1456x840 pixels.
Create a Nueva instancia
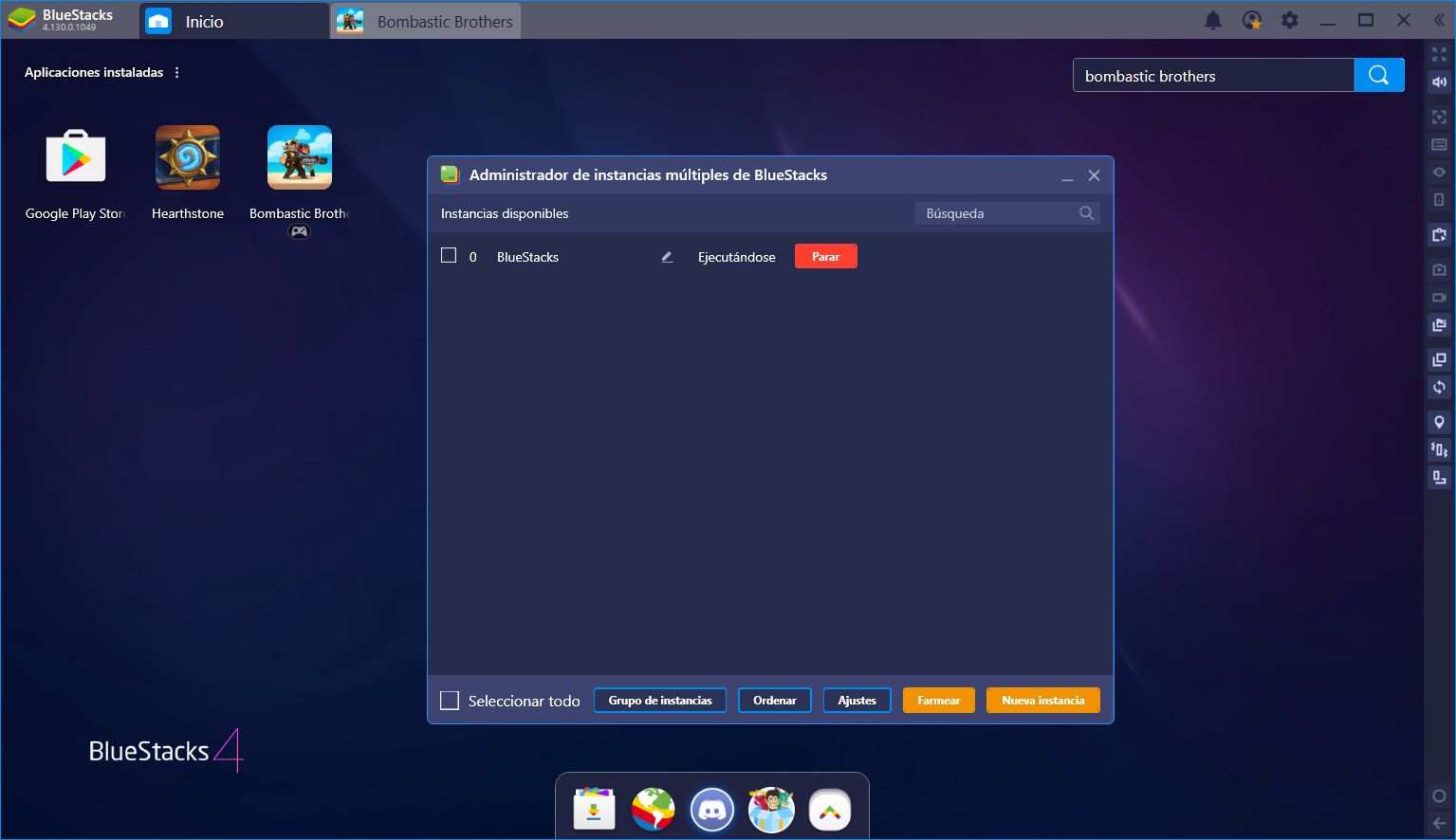[1043, 701]
